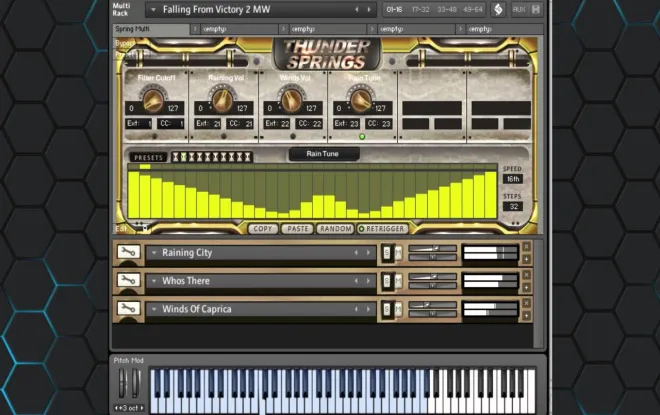Switch to the Spring Multi script tab
Viewport: 660px width, 415px height.
pos(151,29)
